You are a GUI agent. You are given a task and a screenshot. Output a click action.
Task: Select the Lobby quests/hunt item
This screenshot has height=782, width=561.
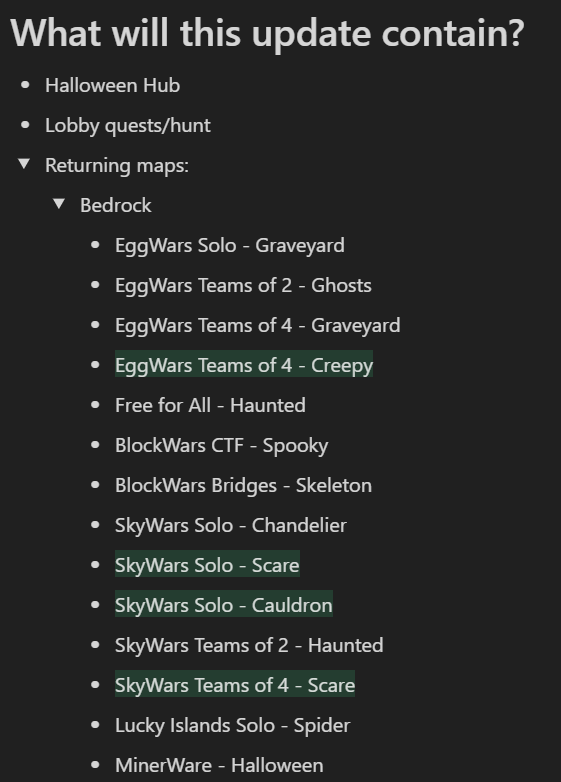pos(128,126)
